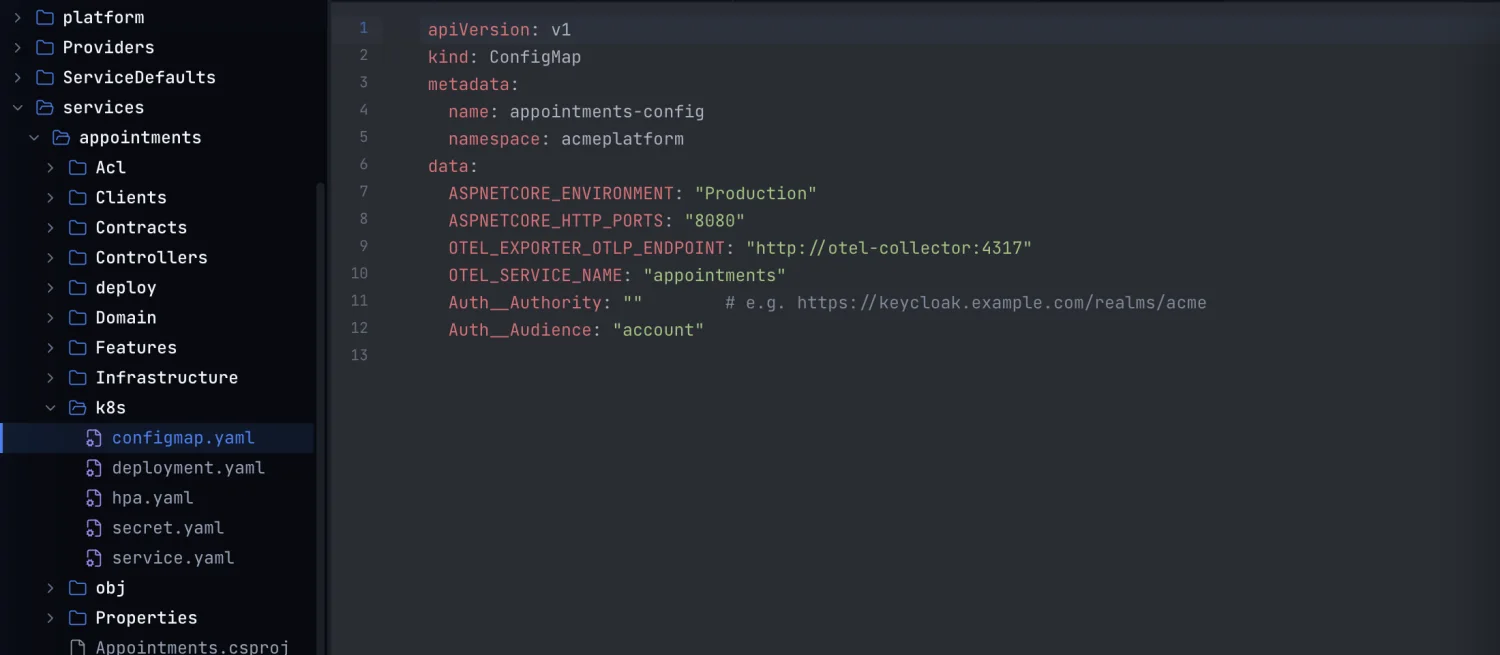
Task: Click the k8s open folder icon
Action: (x=77, y=408)
